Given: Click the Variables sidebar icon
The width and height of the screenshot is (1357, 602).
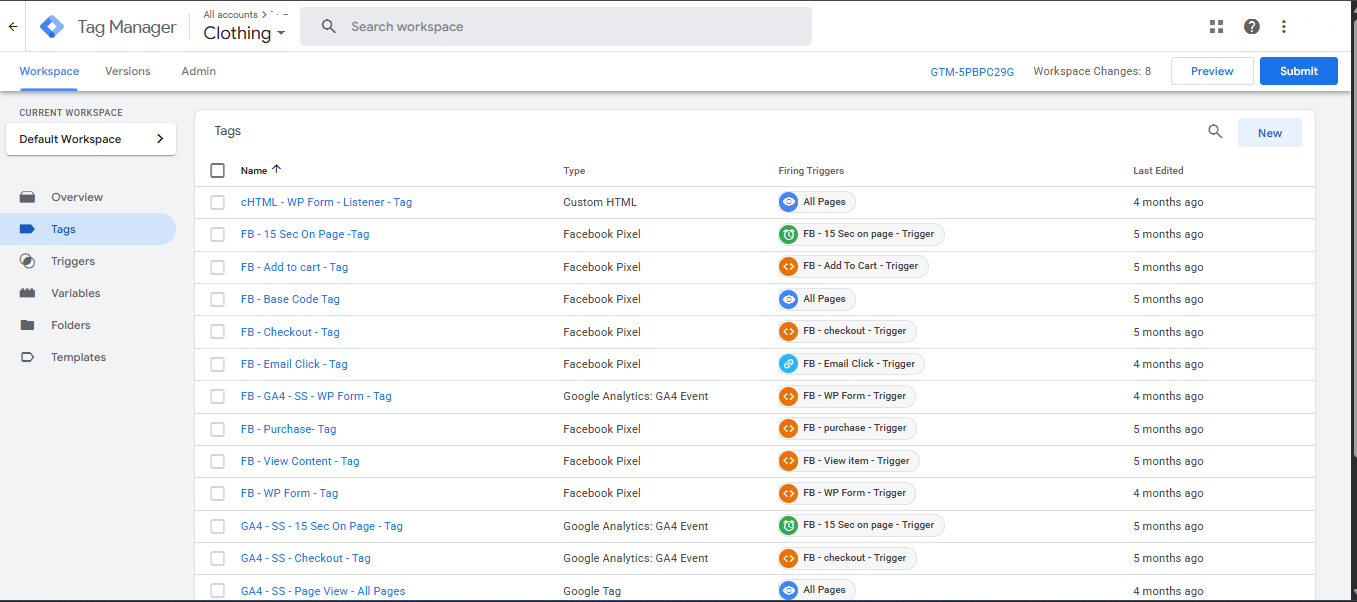Looking at the screenshot, I should [28, 293].
